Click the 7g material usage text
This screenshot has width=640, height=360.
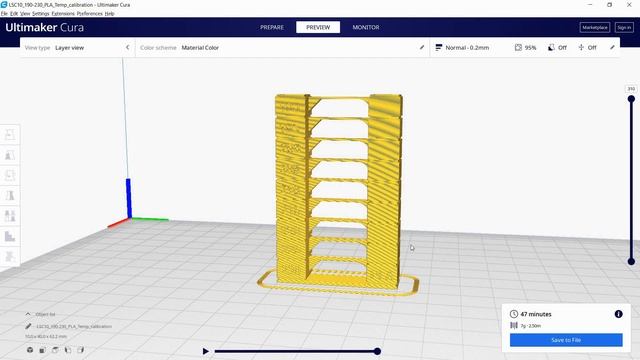[x=531, y=326]
